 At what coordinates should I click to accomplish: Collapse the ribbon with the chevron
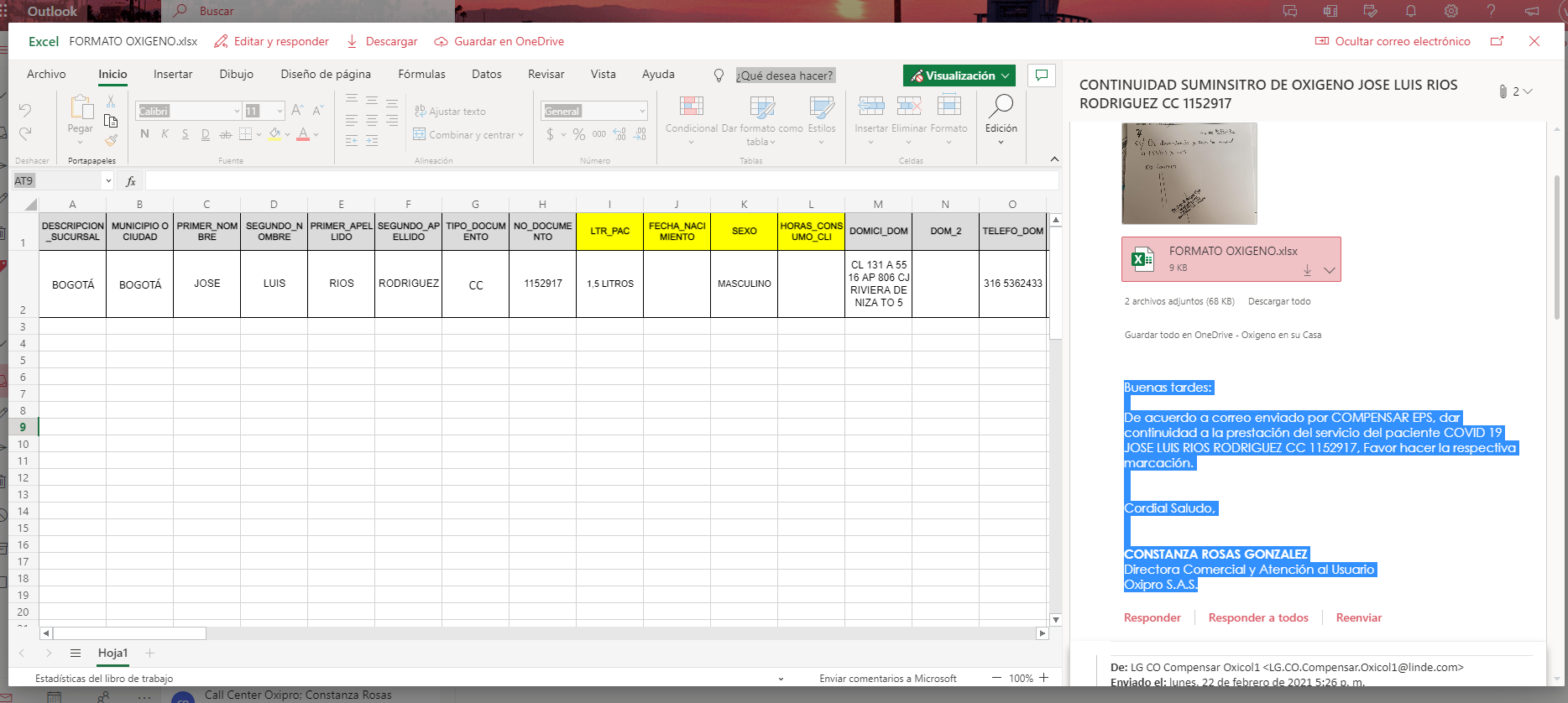(x=1054, y=159)
